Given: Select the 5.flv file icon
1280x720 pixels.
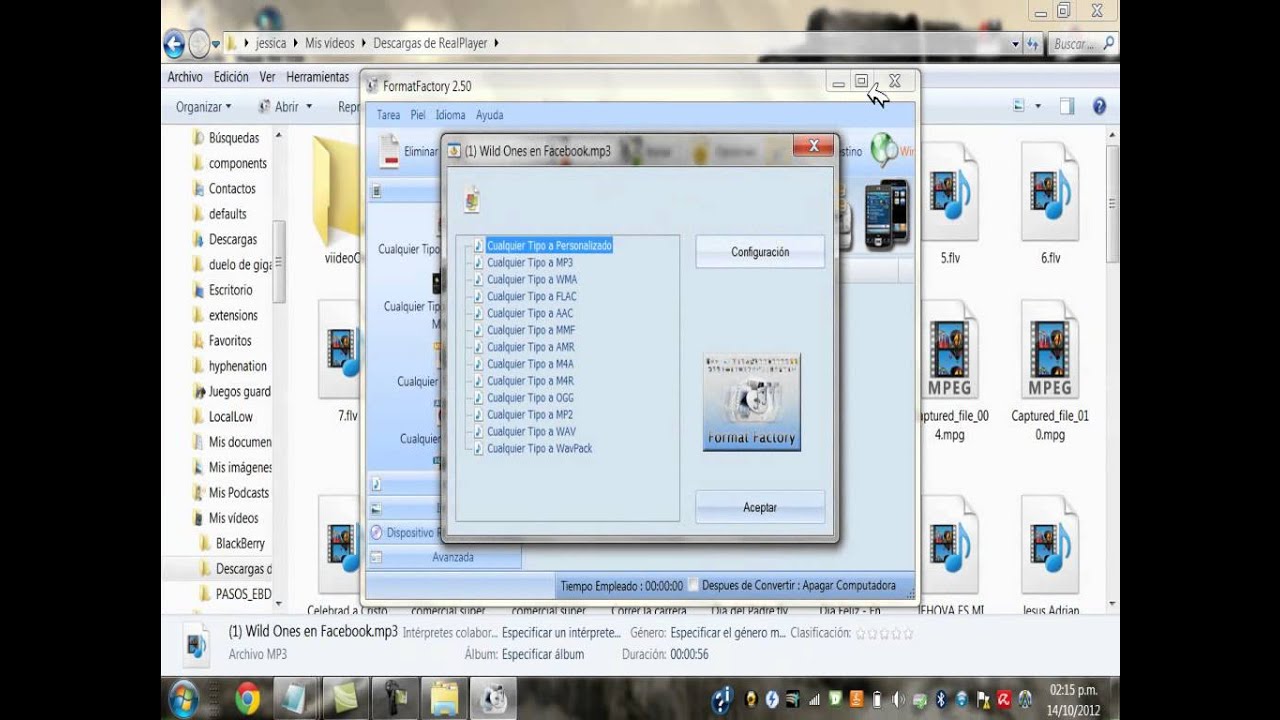Looking at the screenshot, I should [950, 193].
